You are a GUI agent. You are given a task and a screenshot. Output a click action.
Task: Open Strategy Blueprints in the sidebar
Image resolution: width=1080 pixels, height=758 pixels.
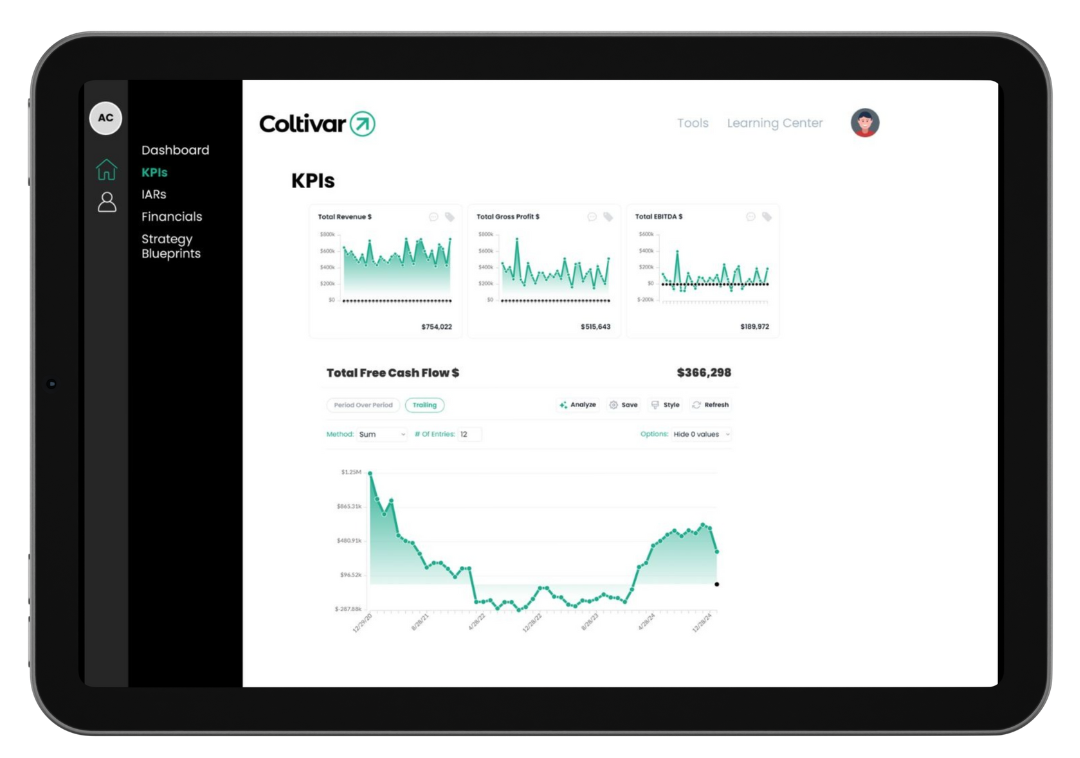click(171, 246)
